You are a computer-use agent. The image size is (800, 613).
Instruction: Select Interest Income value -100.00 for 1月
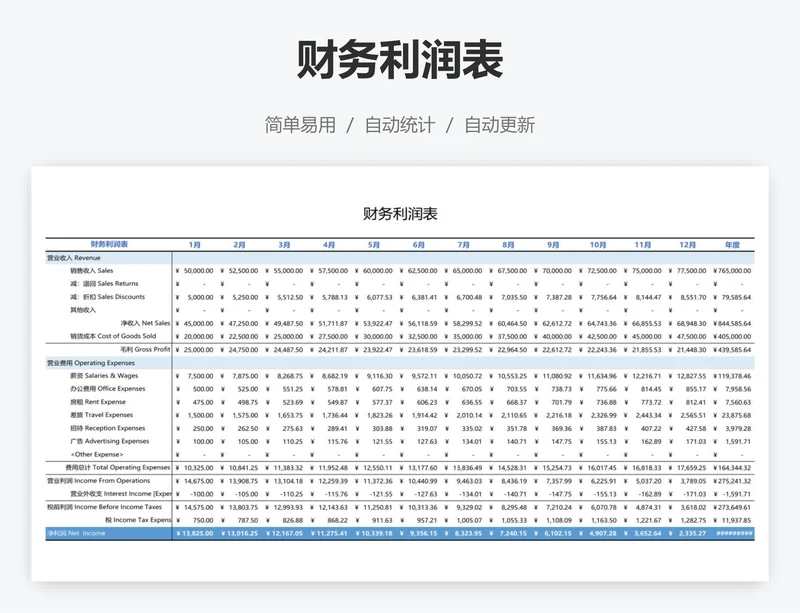click(202, 495)
